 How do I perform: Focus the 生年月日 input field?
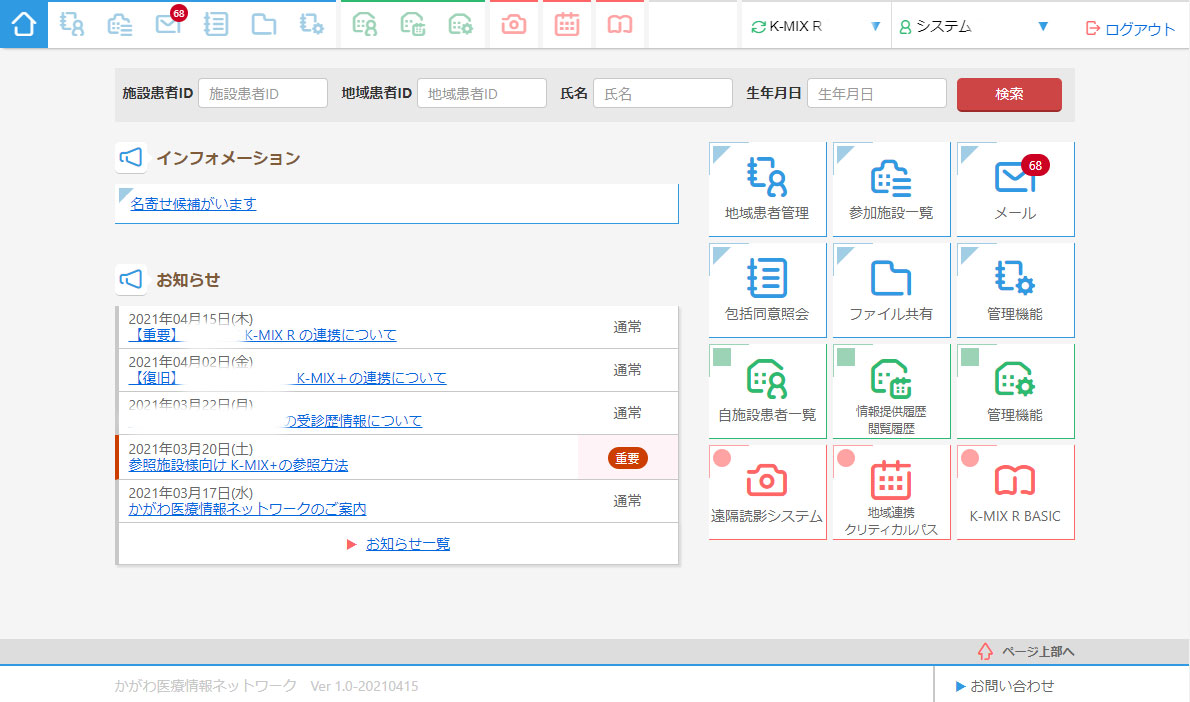(876, 94)
